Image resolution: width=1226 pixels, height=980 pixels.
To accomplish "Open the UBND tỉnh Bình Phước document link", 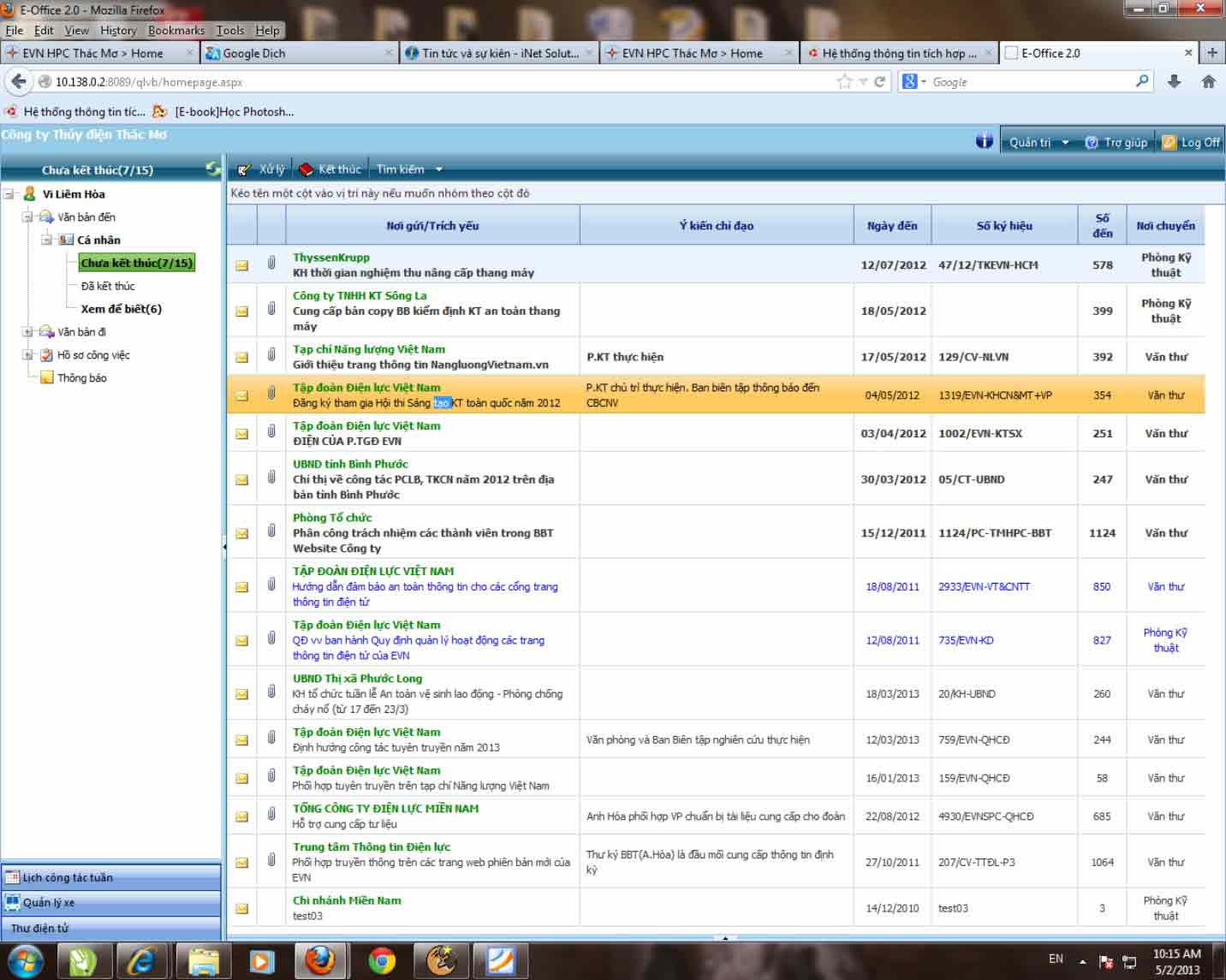I will click(350, 464).
